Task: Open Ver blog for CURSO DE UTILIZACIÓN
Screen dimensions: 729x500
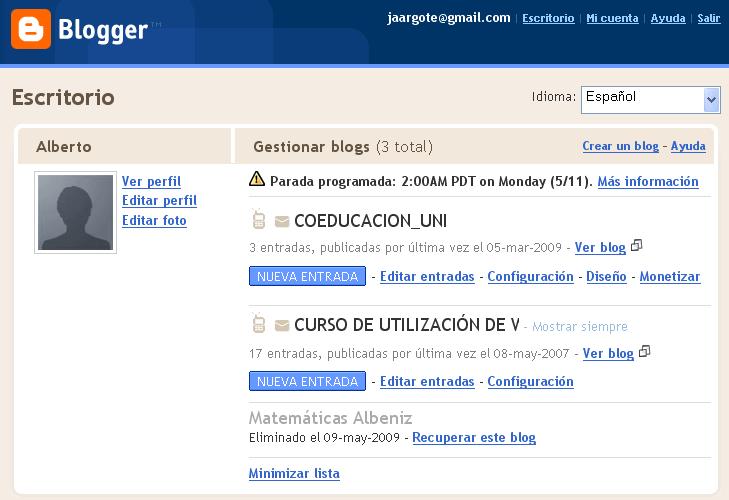Action: [x=608, y=353]
